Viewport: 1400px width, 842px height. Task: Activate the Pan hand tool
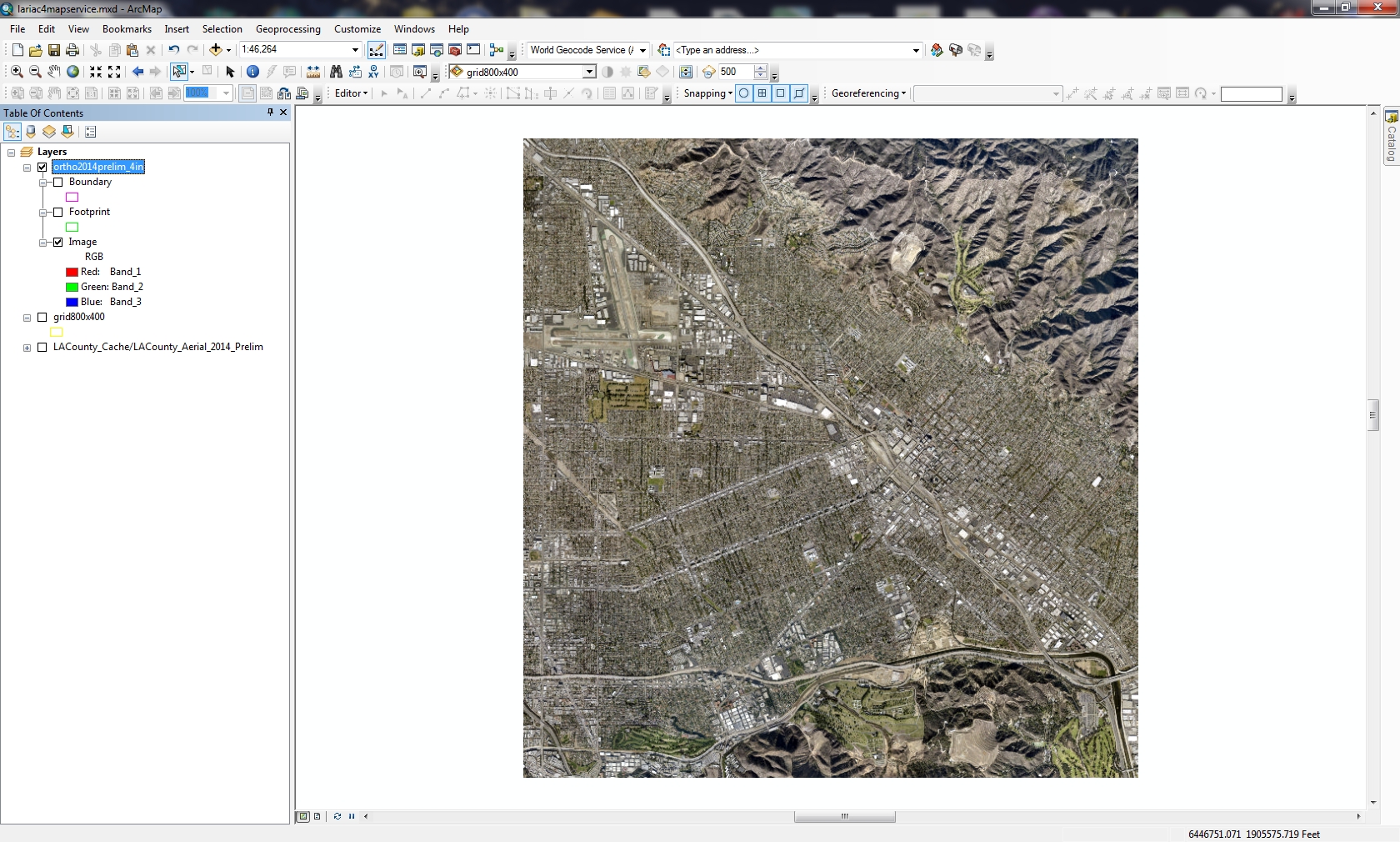[x=54, y=72]
